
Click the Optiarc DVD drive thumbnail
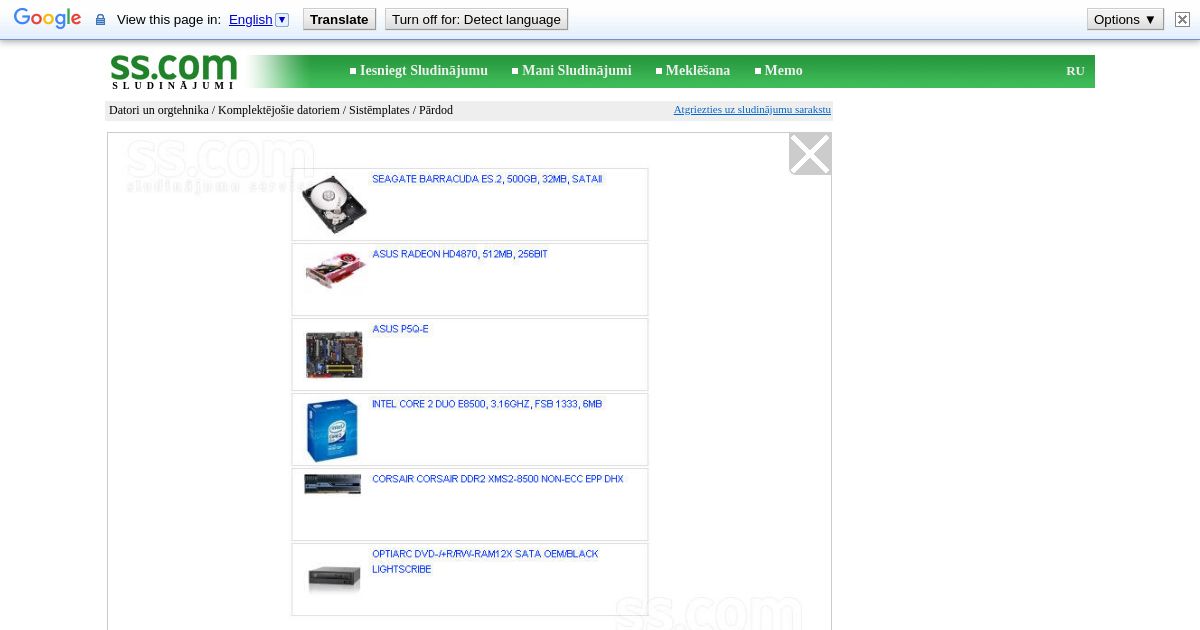[x=334, y=577]
